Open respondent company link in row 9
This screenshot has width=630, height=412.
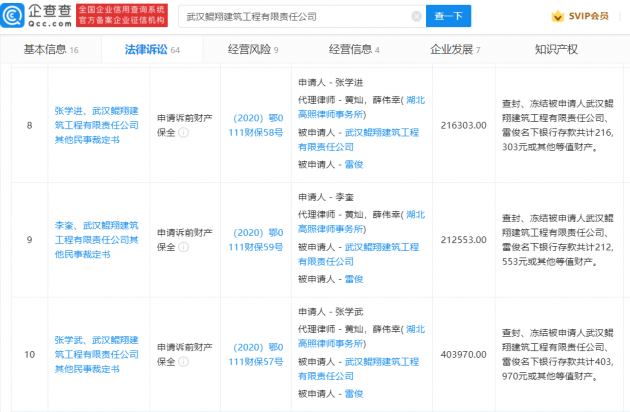click(x=359, y=254)
